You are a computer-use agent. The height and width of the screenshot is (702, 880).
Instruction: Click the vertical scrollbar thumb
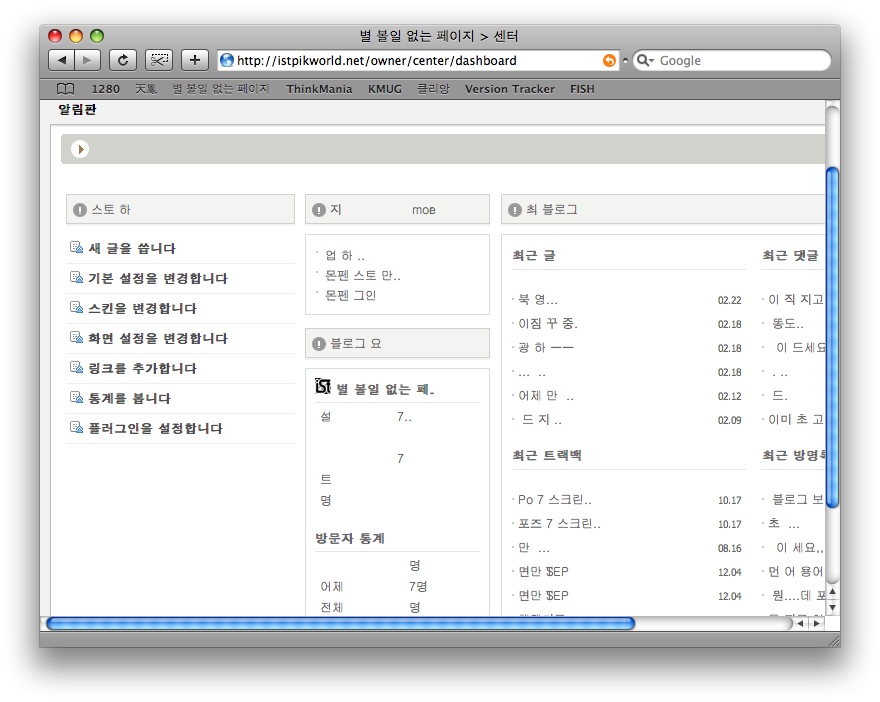pyautogui.click(x=832, y=337)
